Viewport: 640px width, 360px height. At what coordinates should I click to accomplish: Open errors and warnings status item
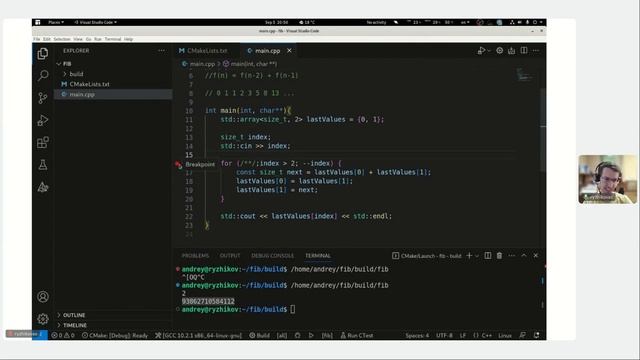[x=63, y=336]
